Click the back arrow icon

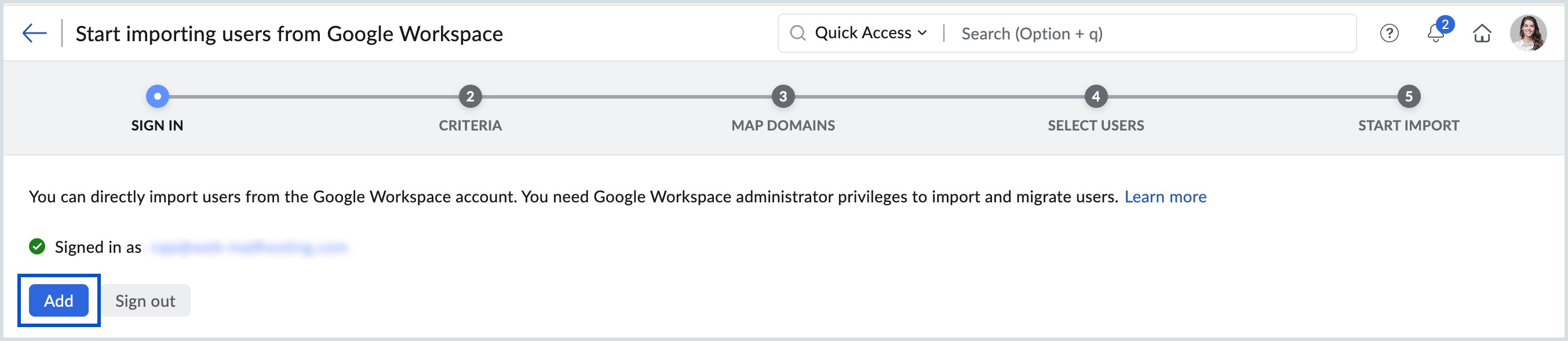tap(35, 33)
